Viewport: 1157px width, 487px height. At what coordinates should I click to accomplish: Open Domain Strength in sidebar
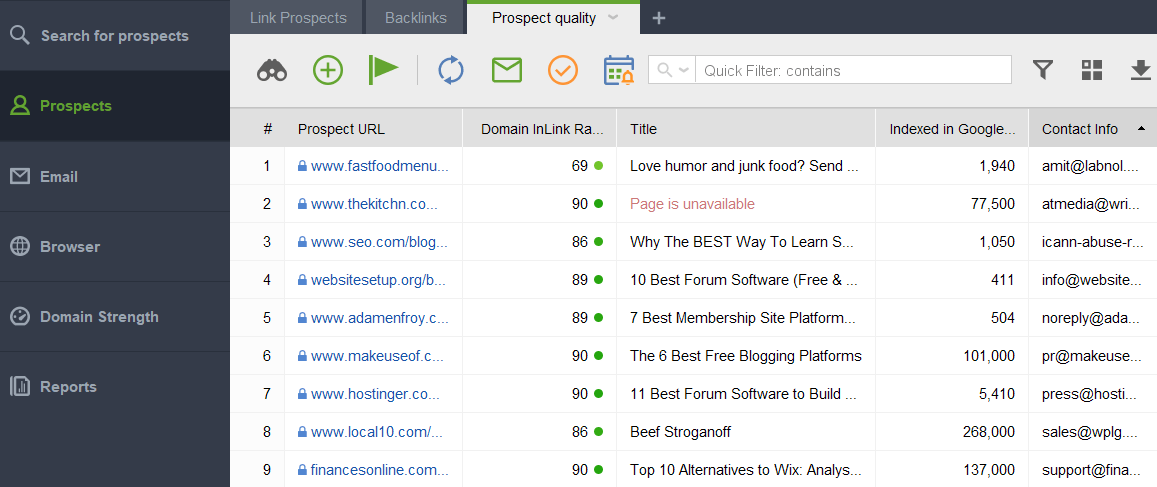tap(115, 317)
